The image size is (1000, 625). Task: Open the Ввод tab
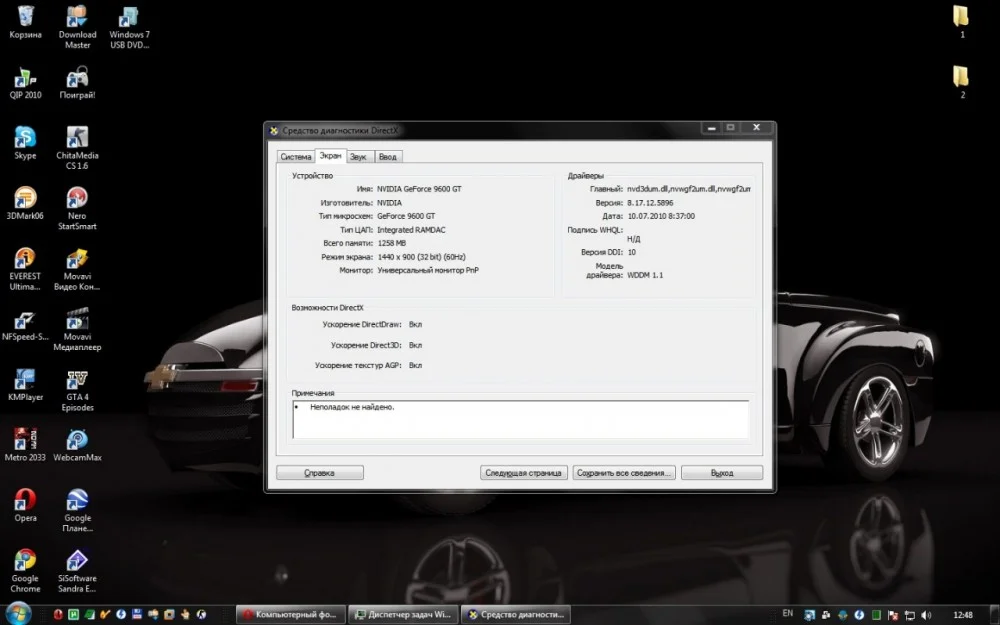tap(388, 157)
